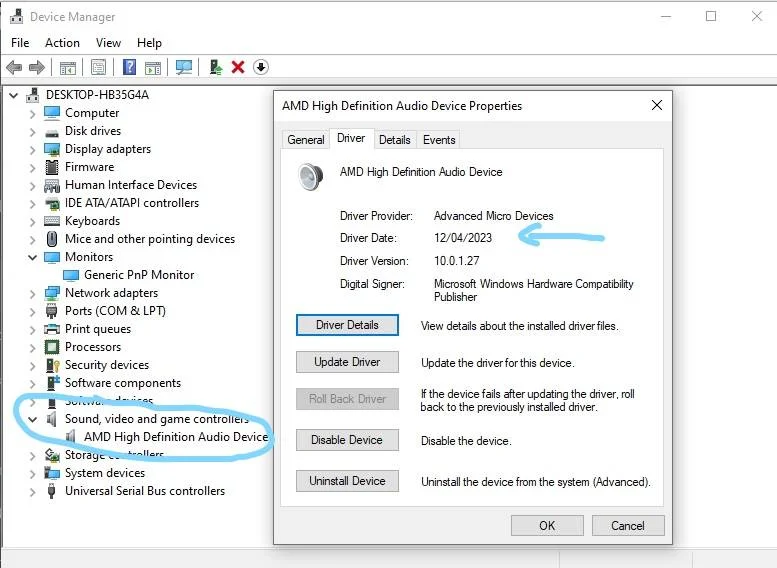Switch to the Events tab
The image size is (777, 568).
[439, 140]
